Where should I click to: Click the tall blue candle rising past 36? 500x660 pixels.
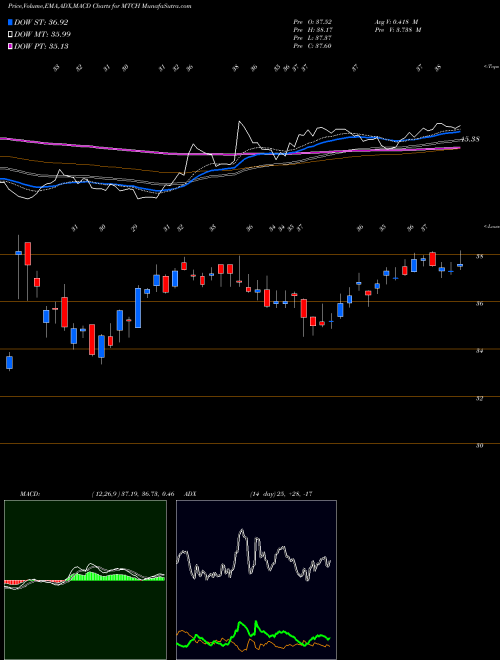138,308
